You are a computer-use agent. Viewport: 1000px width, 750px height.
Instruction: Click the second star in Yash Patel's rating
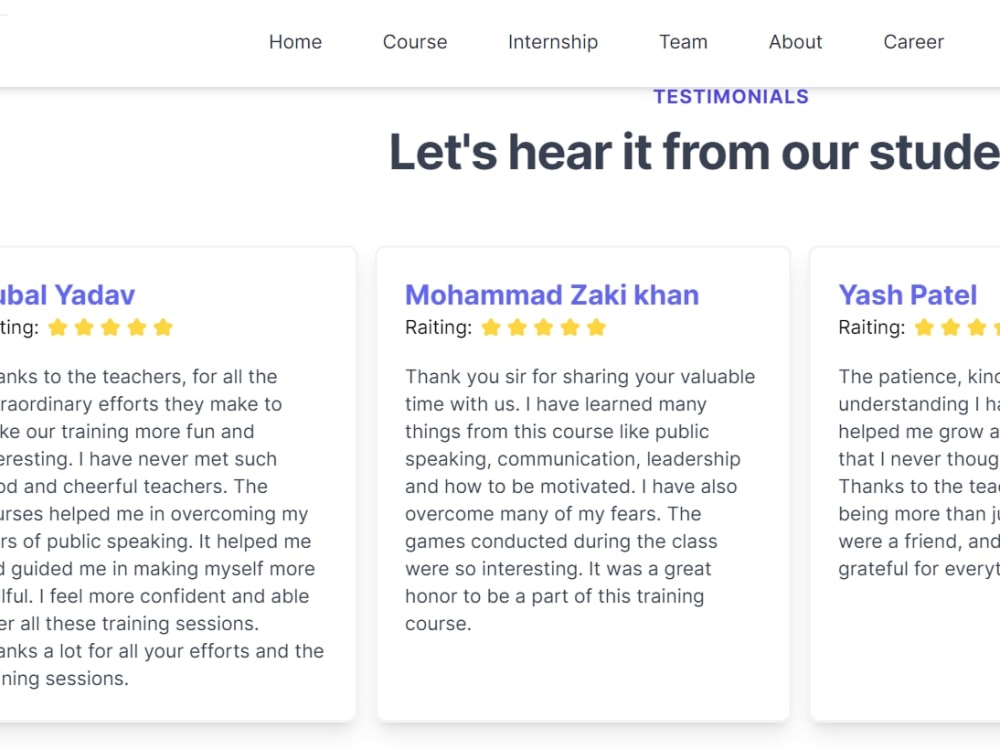click(950, 327)
